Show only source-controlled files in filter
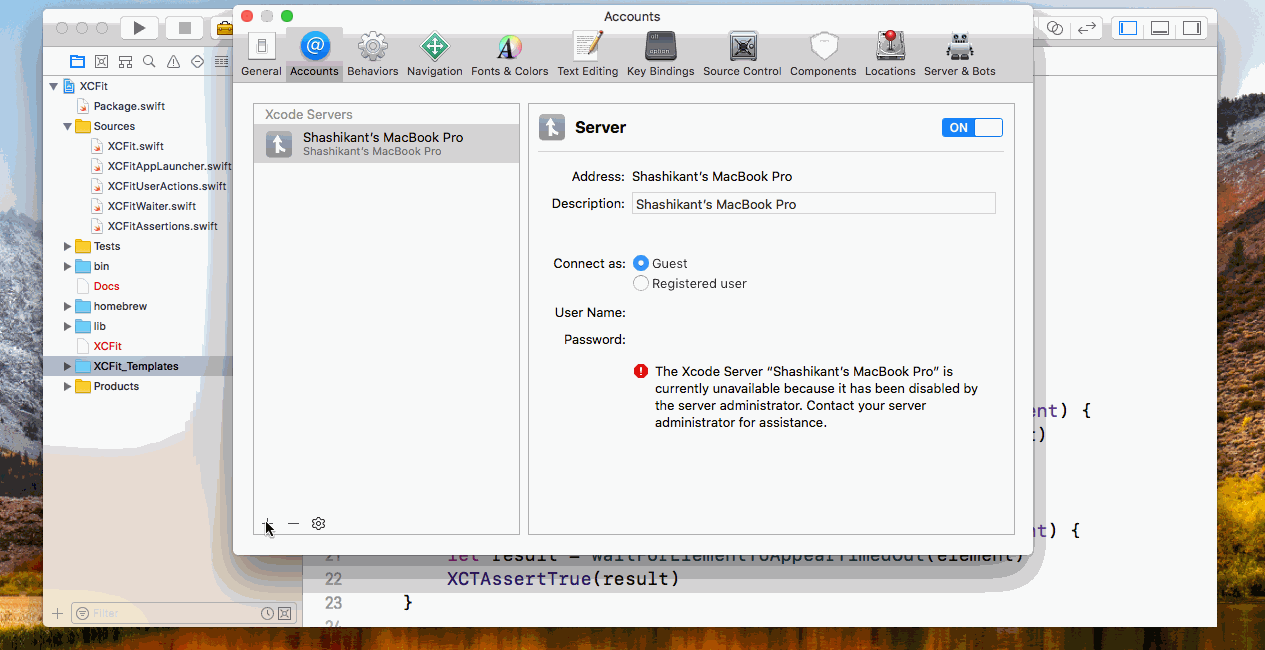Viewport: 1265px width, 650px height. pyautogui.click(x=285, y=613)
